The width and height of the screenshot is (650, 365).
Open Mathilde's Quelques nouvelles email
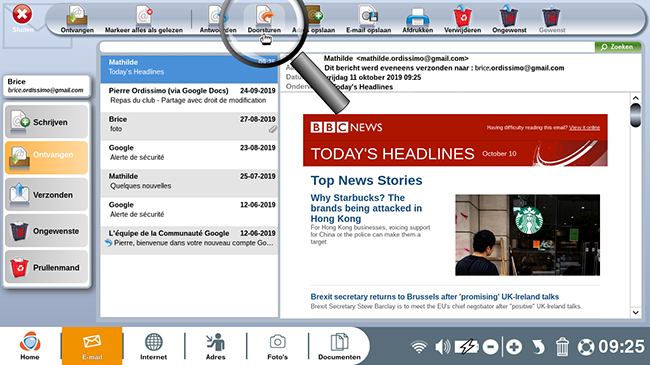(x=189, y=182)
